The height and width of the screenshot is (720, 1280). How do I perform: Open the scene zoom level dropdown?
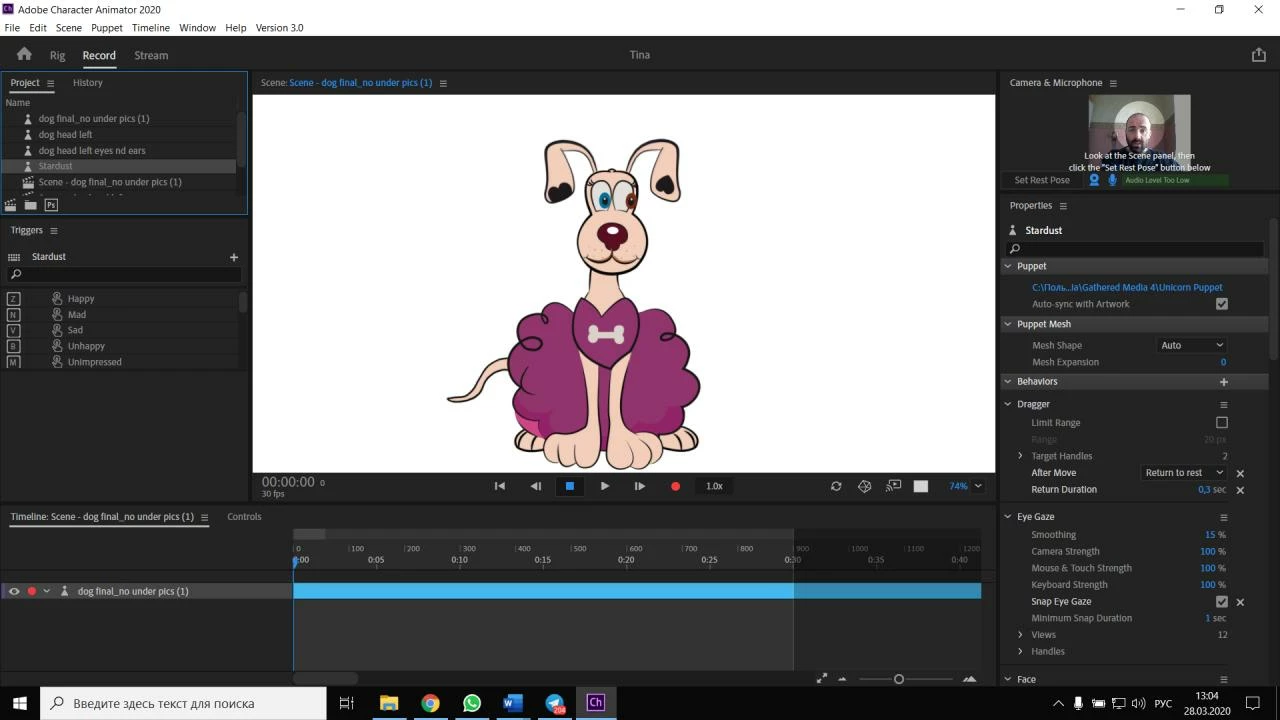965,486
